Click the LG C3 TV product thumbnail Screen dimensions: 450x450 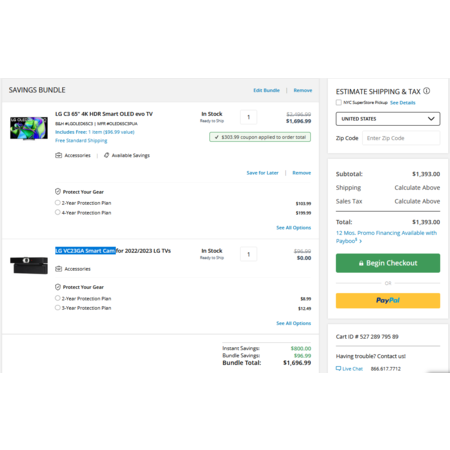click(29, 128)
